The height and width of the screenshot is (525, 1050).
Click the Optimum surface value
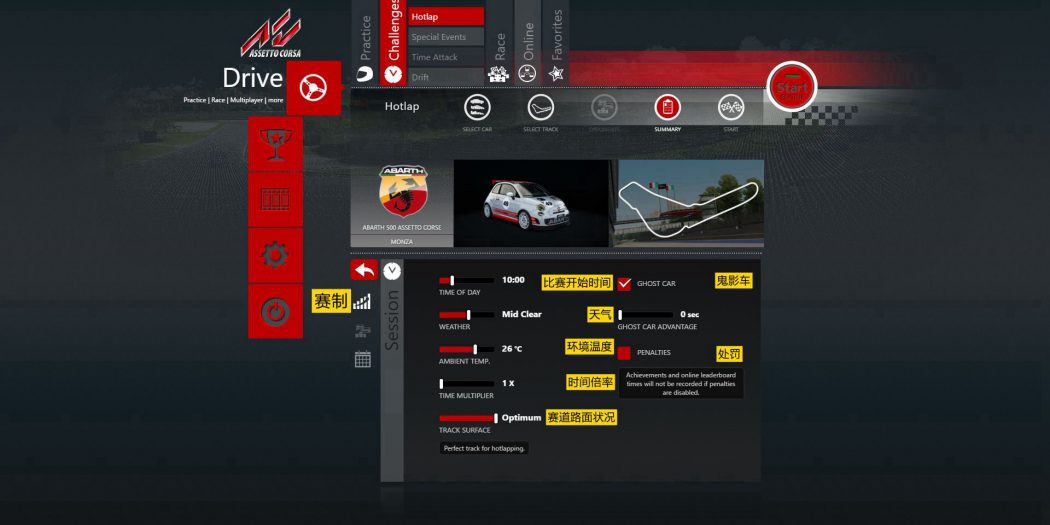click(522, 418)
